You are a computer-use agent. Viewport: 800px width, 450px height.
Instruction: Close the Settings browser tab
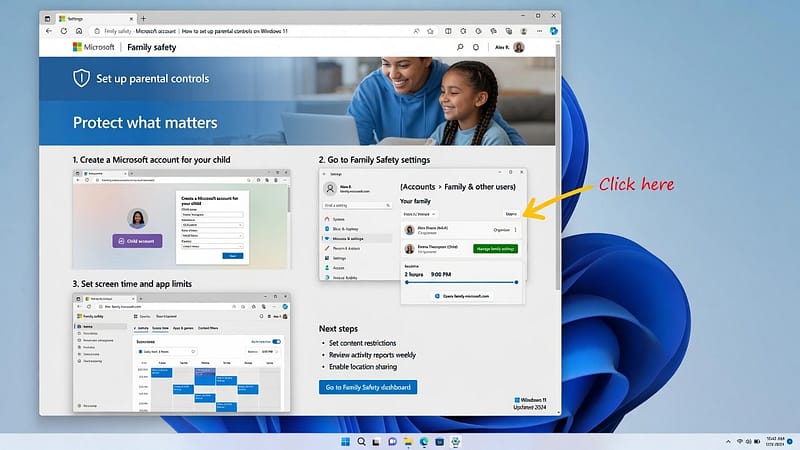point(131,19)
